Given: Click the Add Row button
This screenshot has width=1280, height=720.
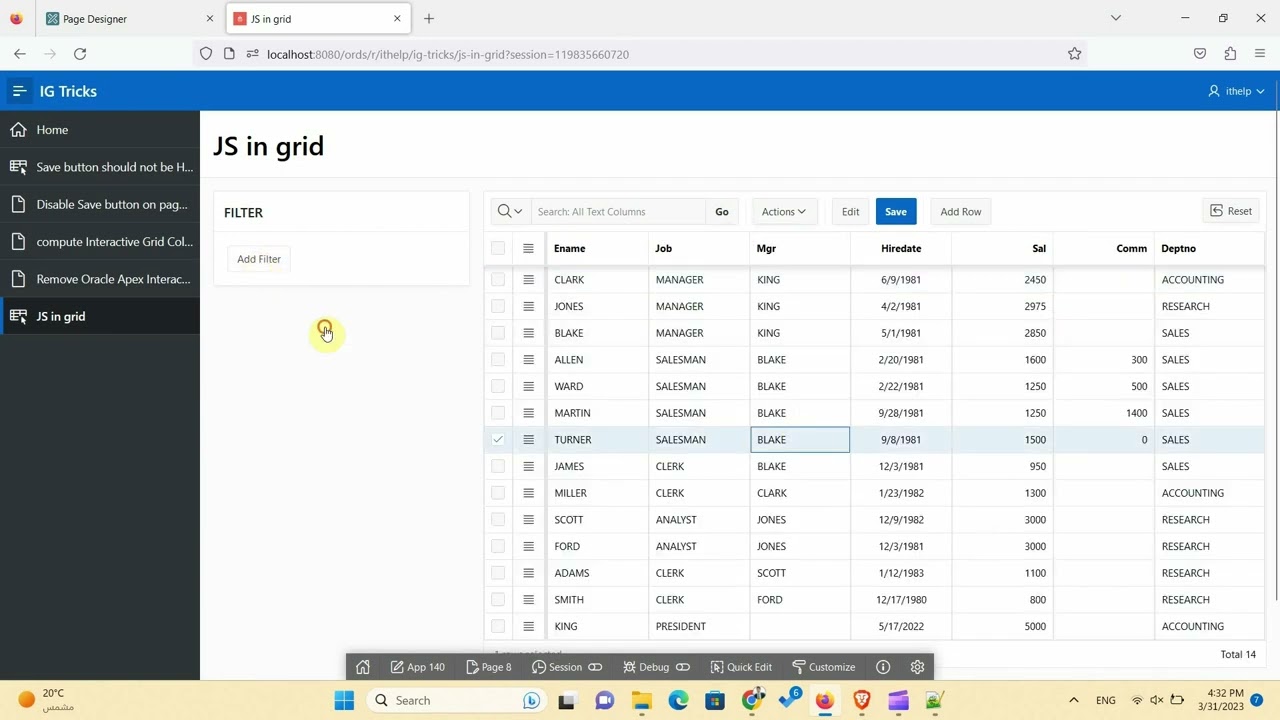Looking at the screenshot, I should 961,211.
